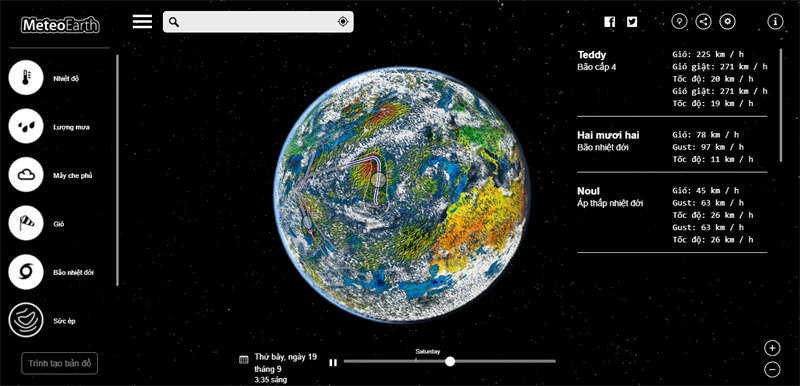Open the location pin favorites icon
The image size is (800, 386).
(679, 21)
